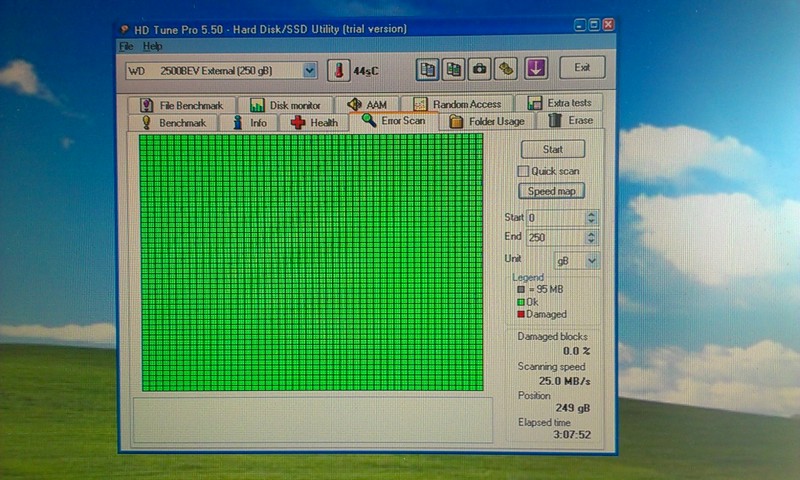Click the 44°C temperature reading
The height and width of the screenshot is (480, 800).
pyautogui.click(x=366, y=71)
